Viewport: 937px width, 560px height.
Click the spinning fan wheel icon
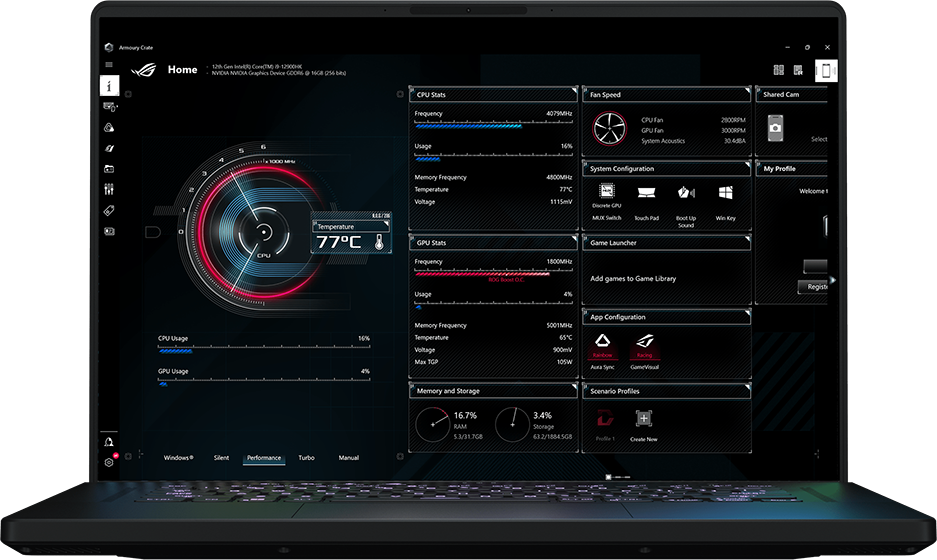610,128
